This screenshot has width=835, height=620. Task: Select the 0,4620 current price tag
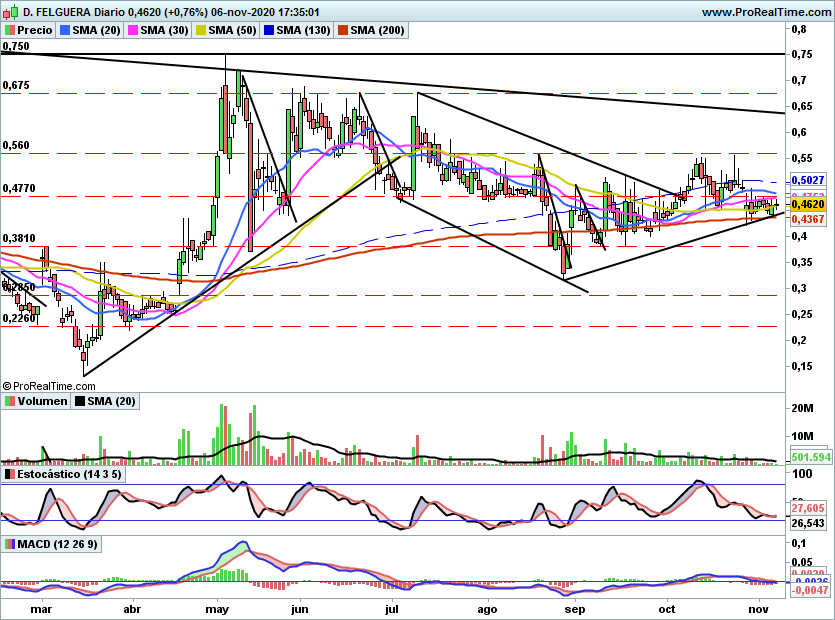[x=807, y=205]
